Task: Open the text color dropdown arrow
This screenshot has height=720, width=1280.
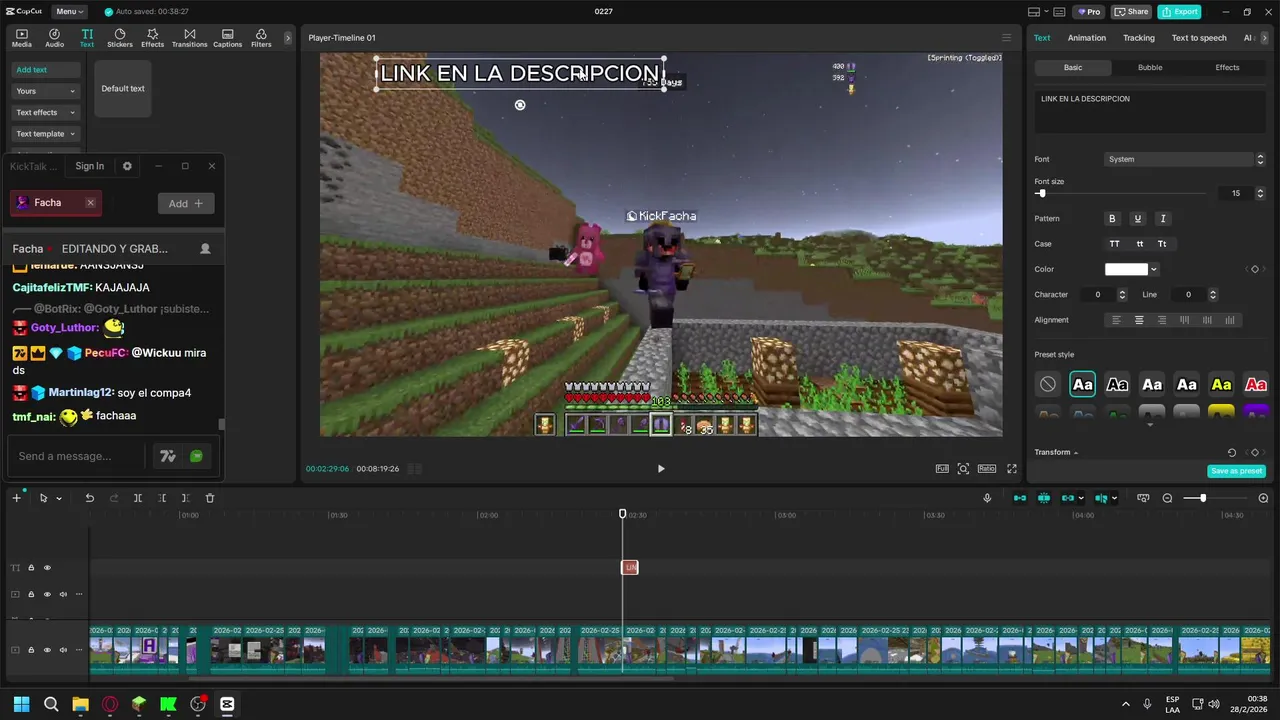Action: click(1154, 269)
